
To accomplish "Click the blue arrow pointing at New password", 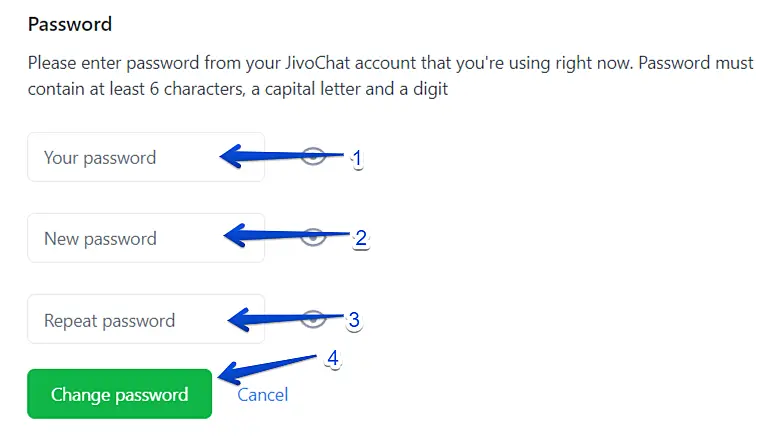I will pyautogui.click(x=272, y=236).
